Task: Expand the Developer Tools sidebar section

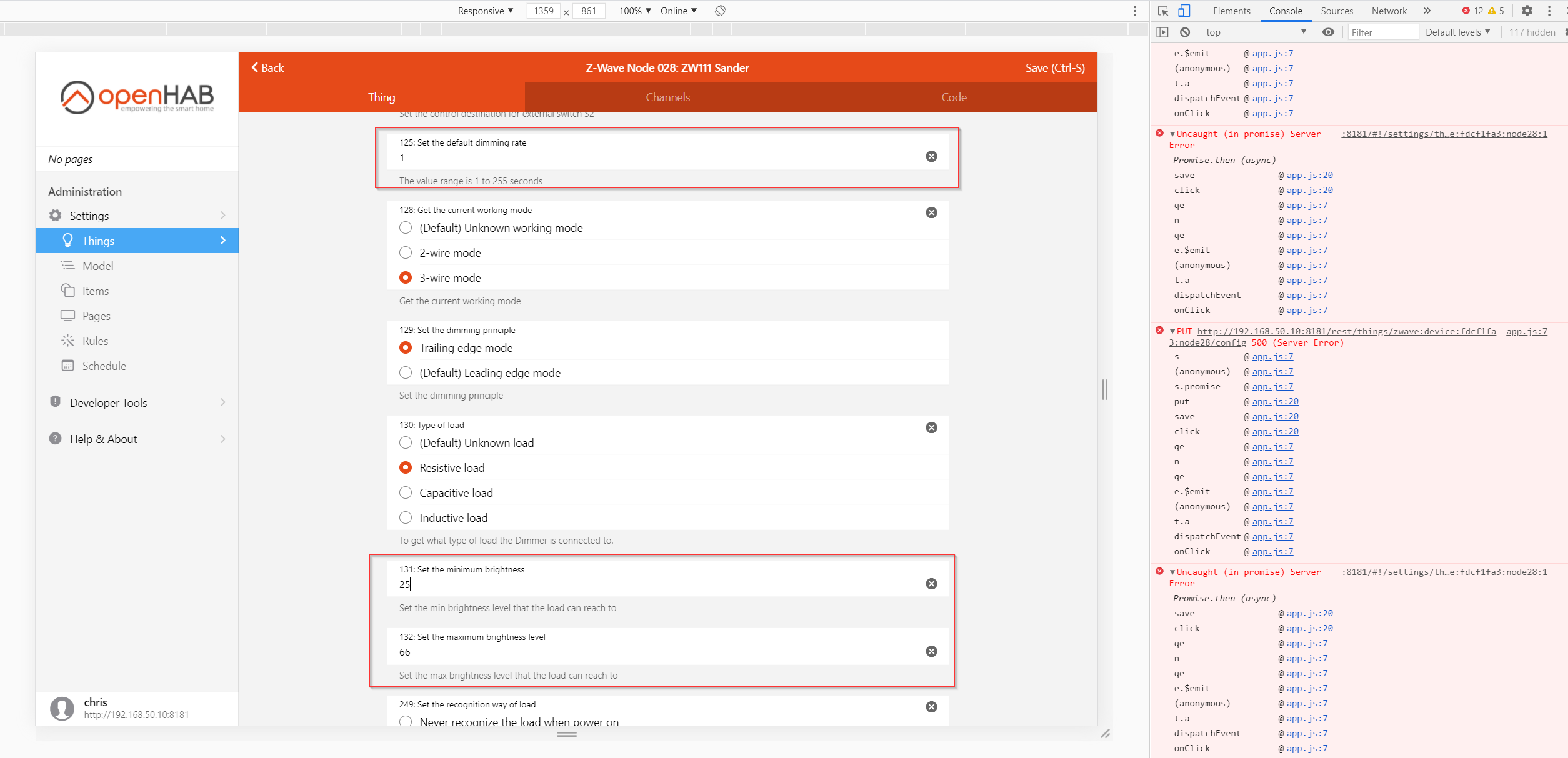Action: 107,402
